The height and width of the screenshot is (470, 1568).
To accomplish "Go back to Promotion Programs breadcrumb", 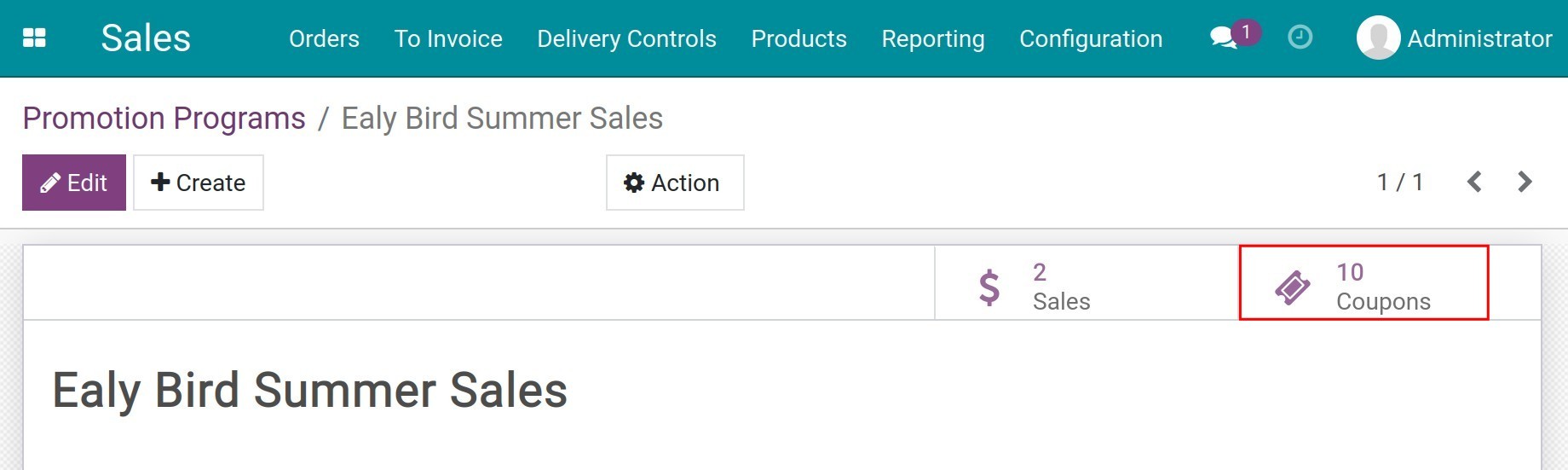I will pyautogui.click(x=164, y=118).
